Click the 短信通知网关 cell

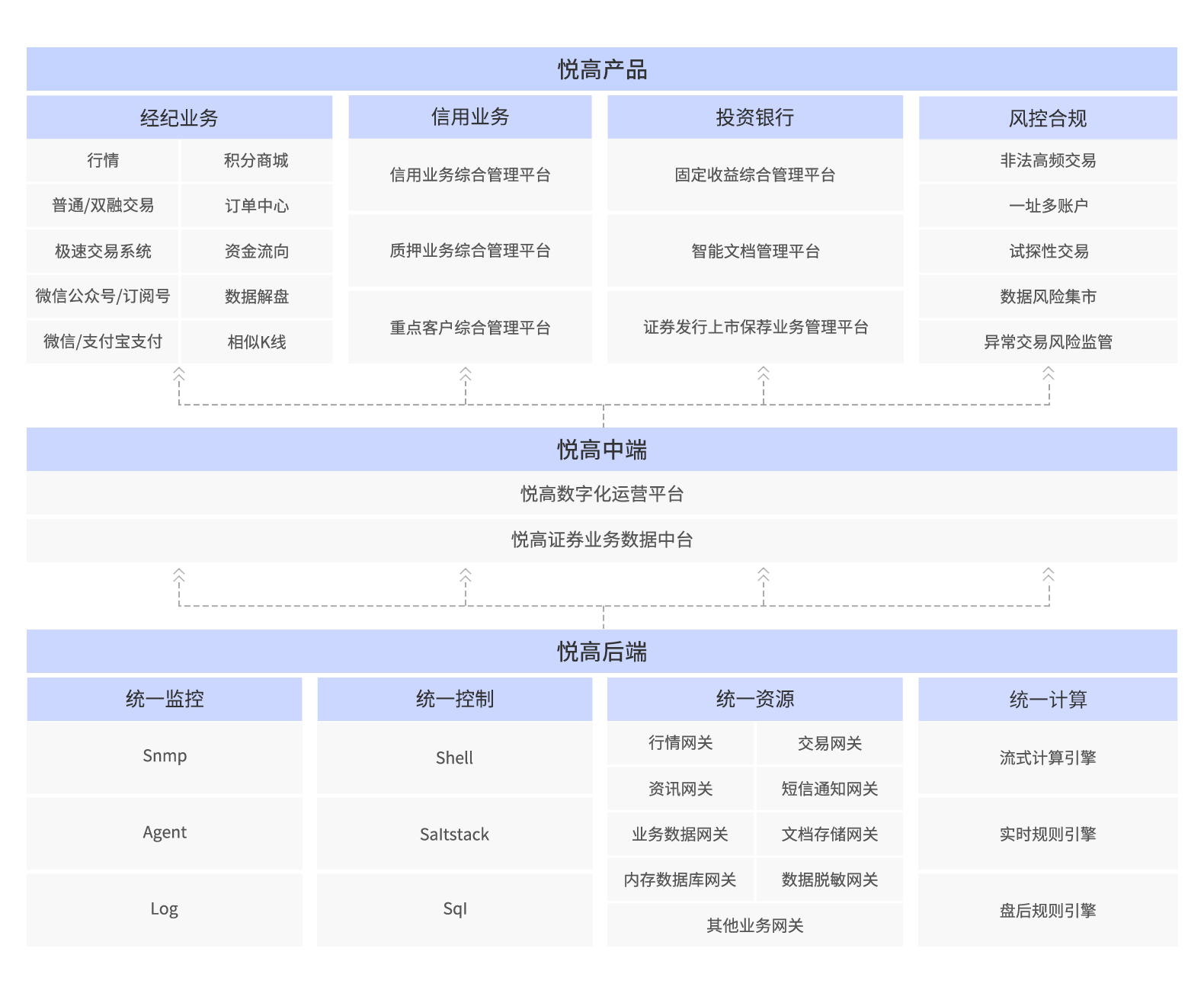[830, 789]
